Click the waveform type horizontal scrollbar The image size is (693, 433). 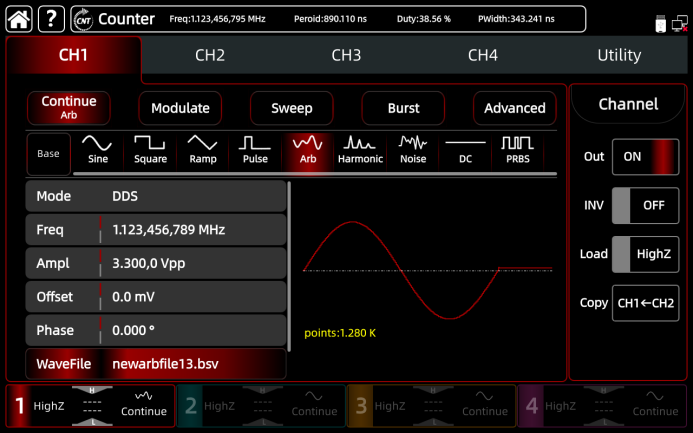pos(315,174)
